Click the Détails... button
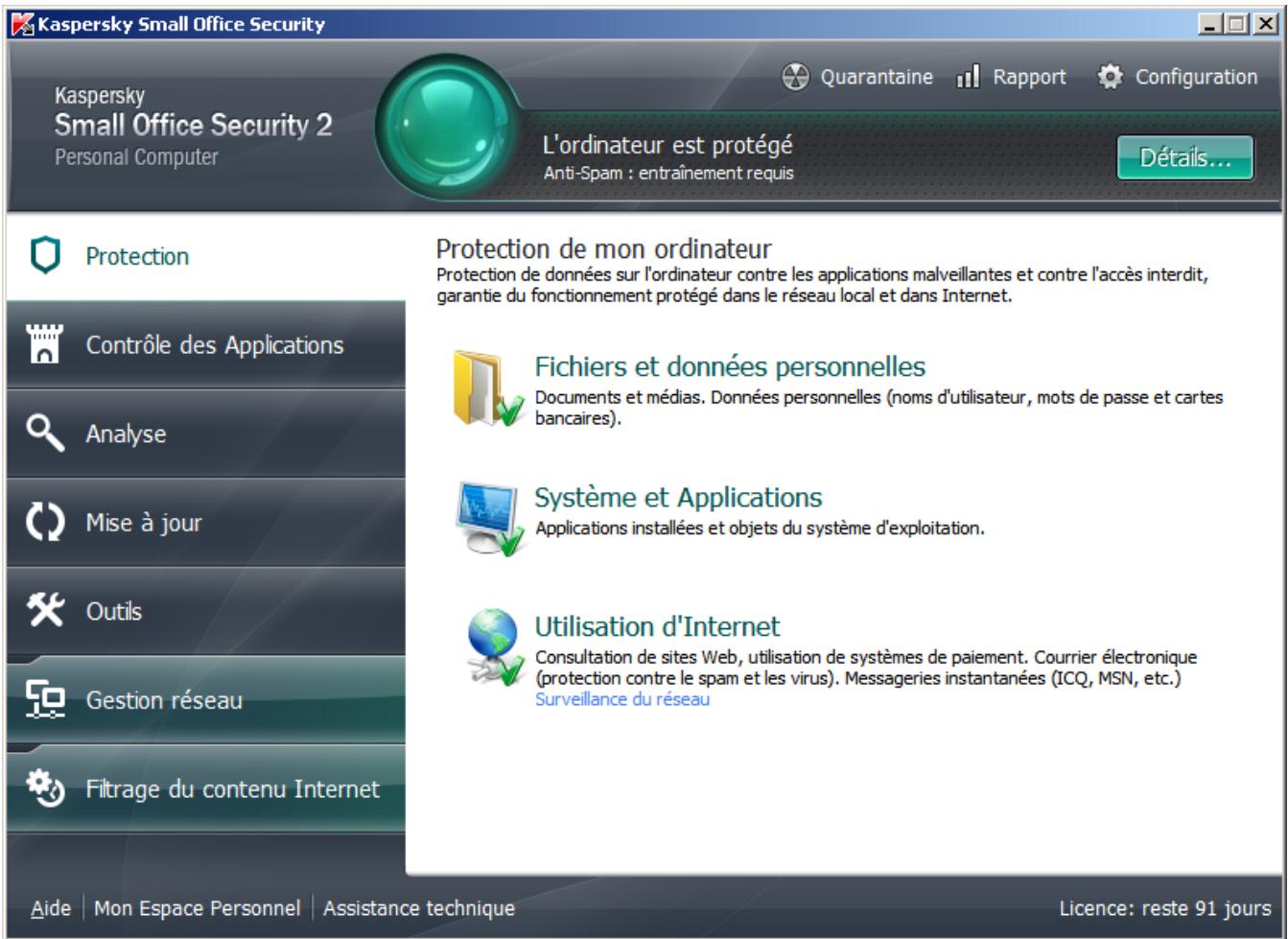Image resolution: width=1288 pixels, height=939 pixels. pos(1184,157)
